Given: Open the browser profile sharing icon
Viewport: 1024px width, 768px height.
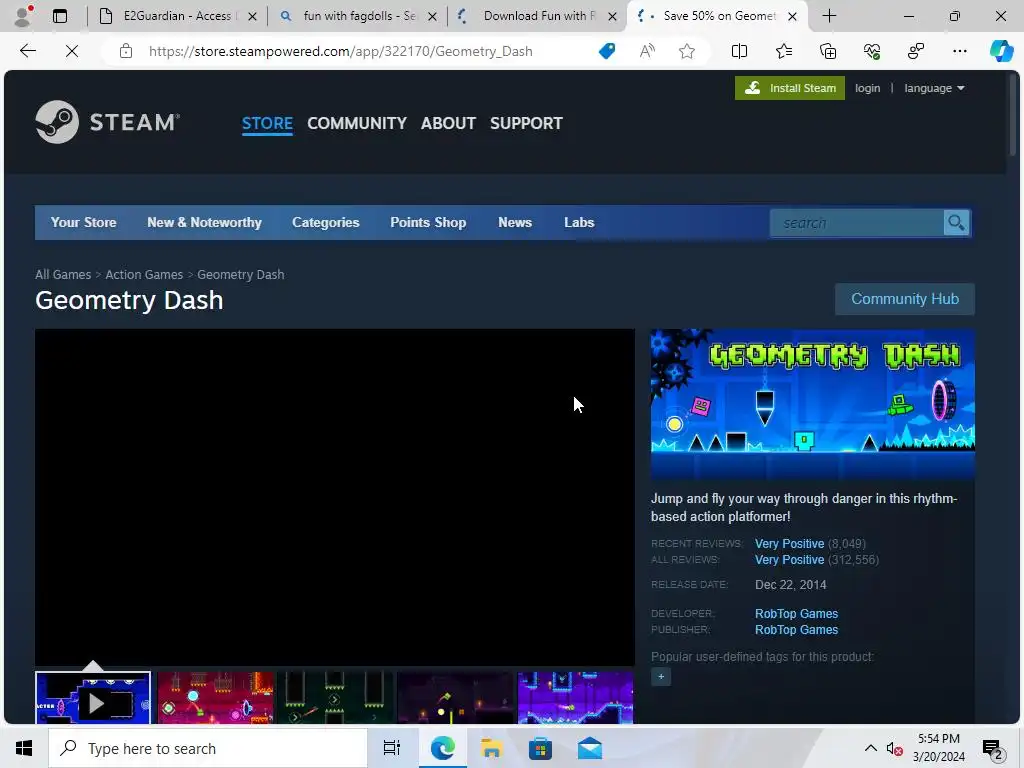Looking at the screenshot, I should pos(916,51).
